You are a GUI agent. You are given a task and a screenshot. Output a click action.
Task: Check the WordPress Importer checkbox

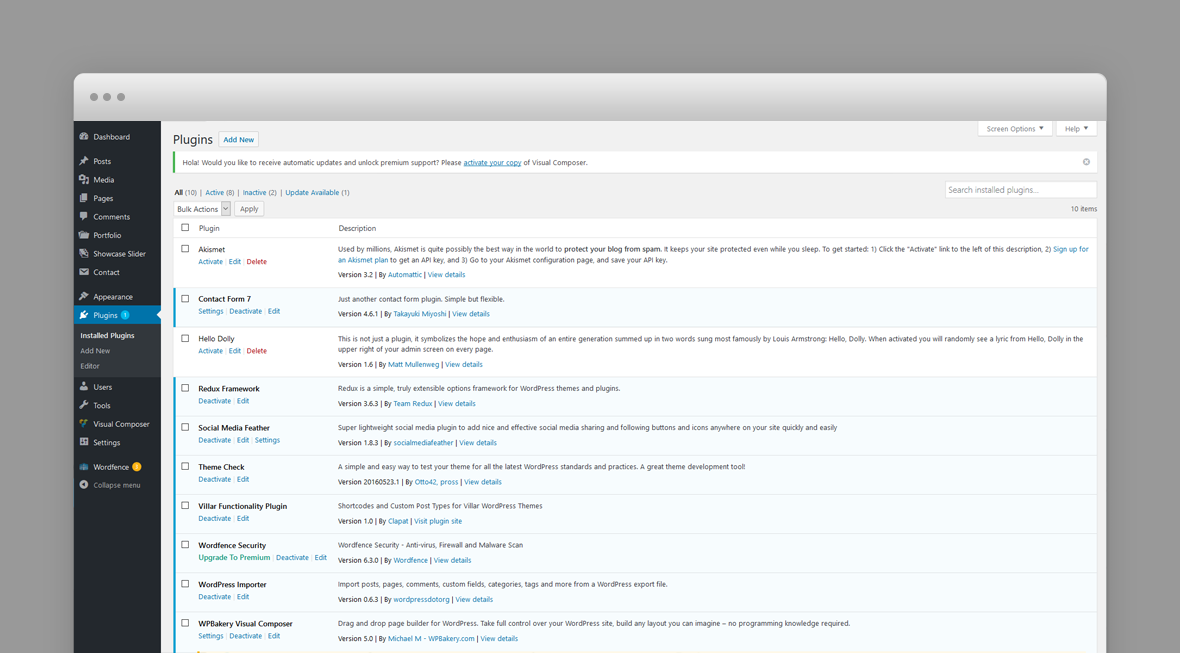tap(185, 584)
